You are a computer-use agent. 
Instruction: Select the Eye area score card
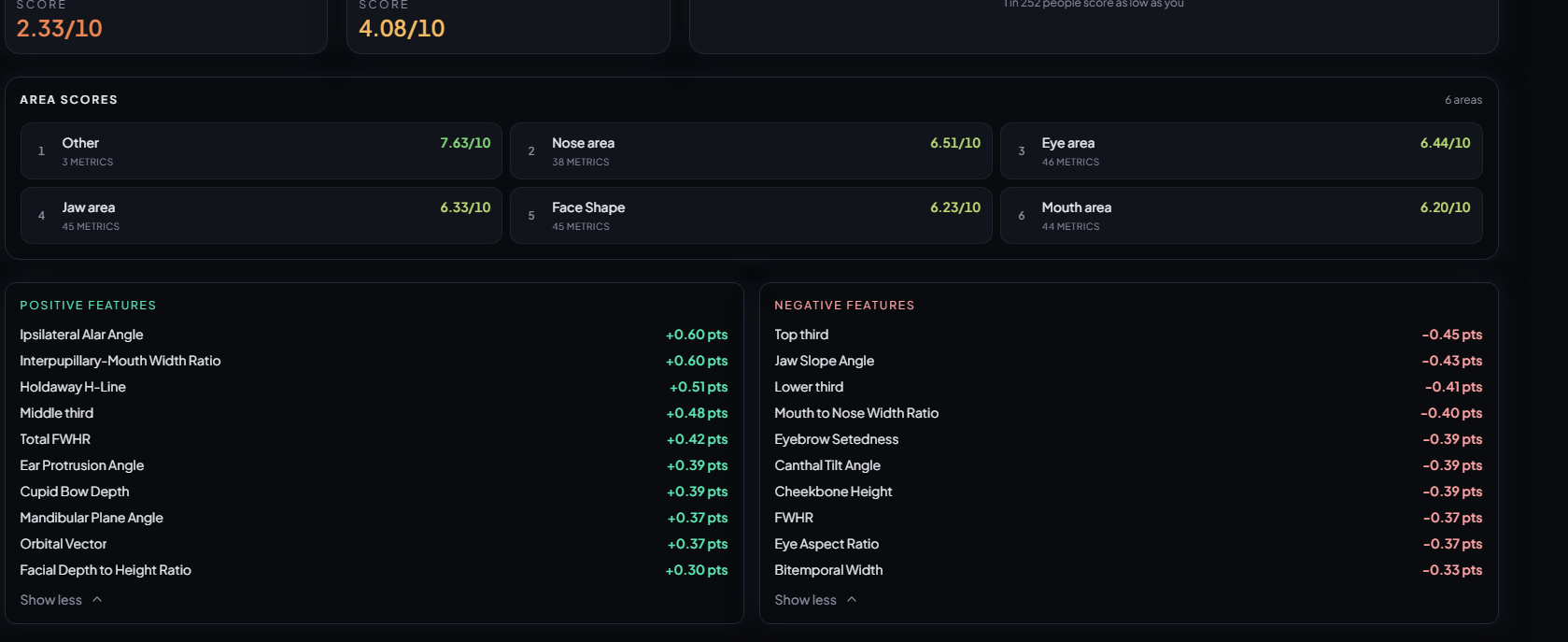coord(1241,151)
